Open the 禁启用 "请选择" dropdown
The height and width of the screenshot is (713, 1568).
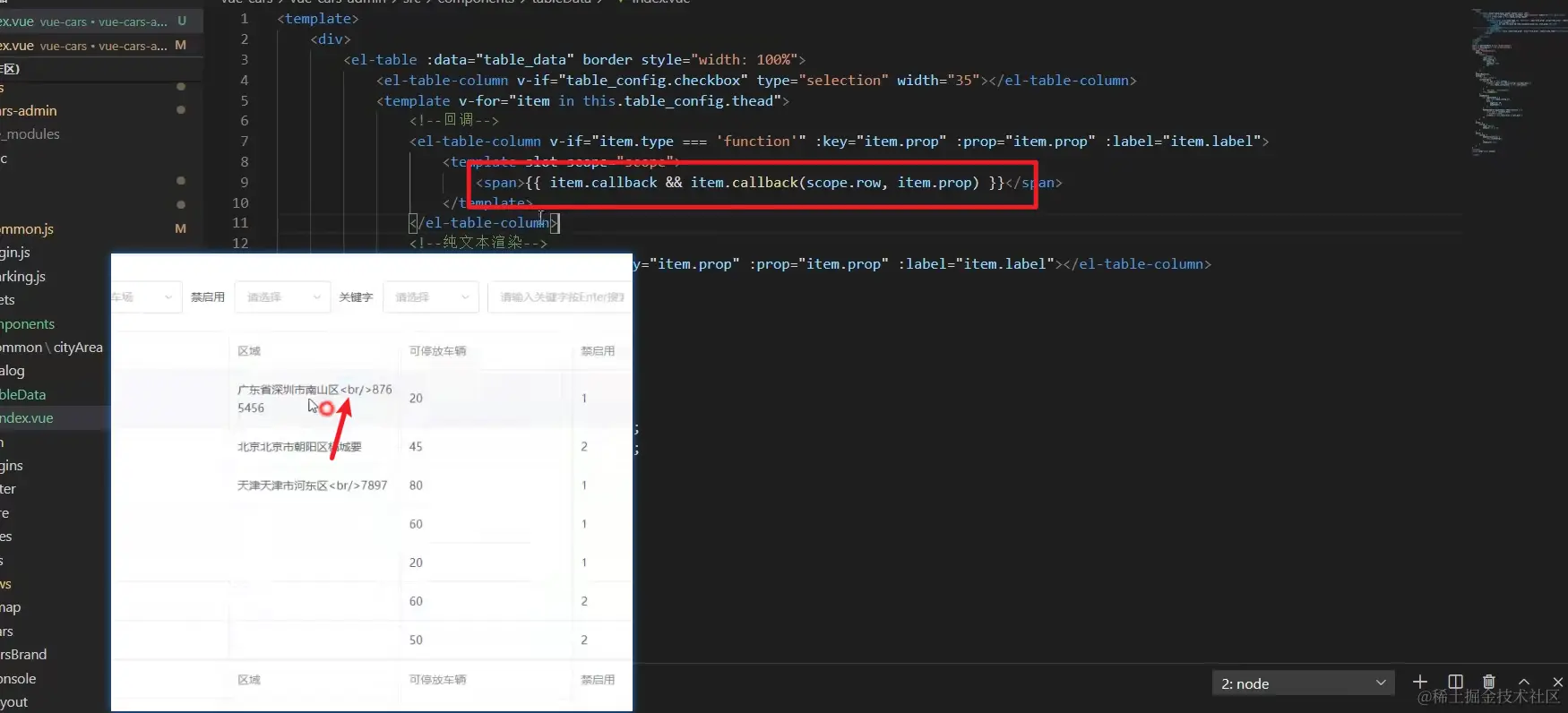click(x=281, y=297)
